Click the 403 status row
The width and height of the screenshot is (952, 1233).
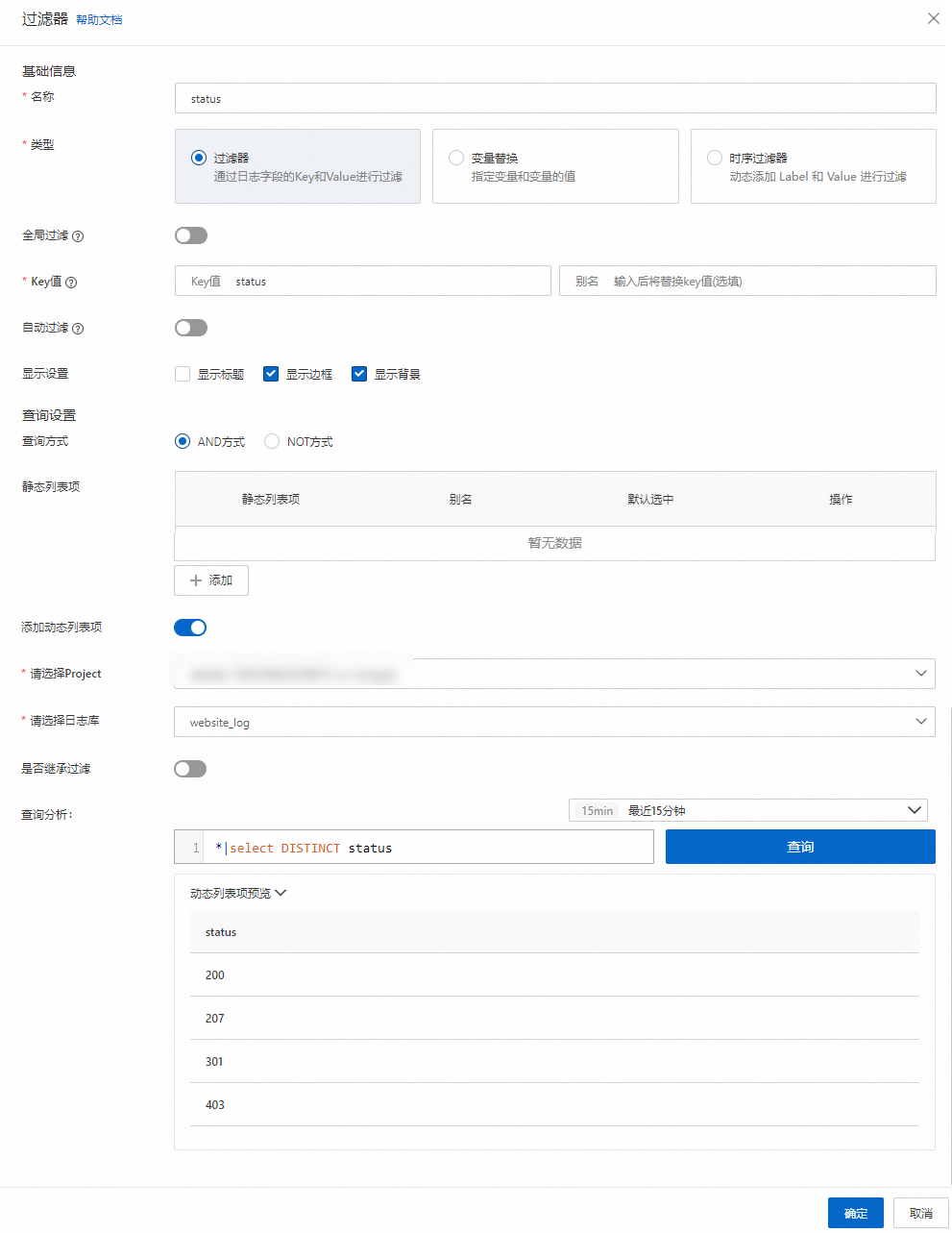(x=554, y=1104)
